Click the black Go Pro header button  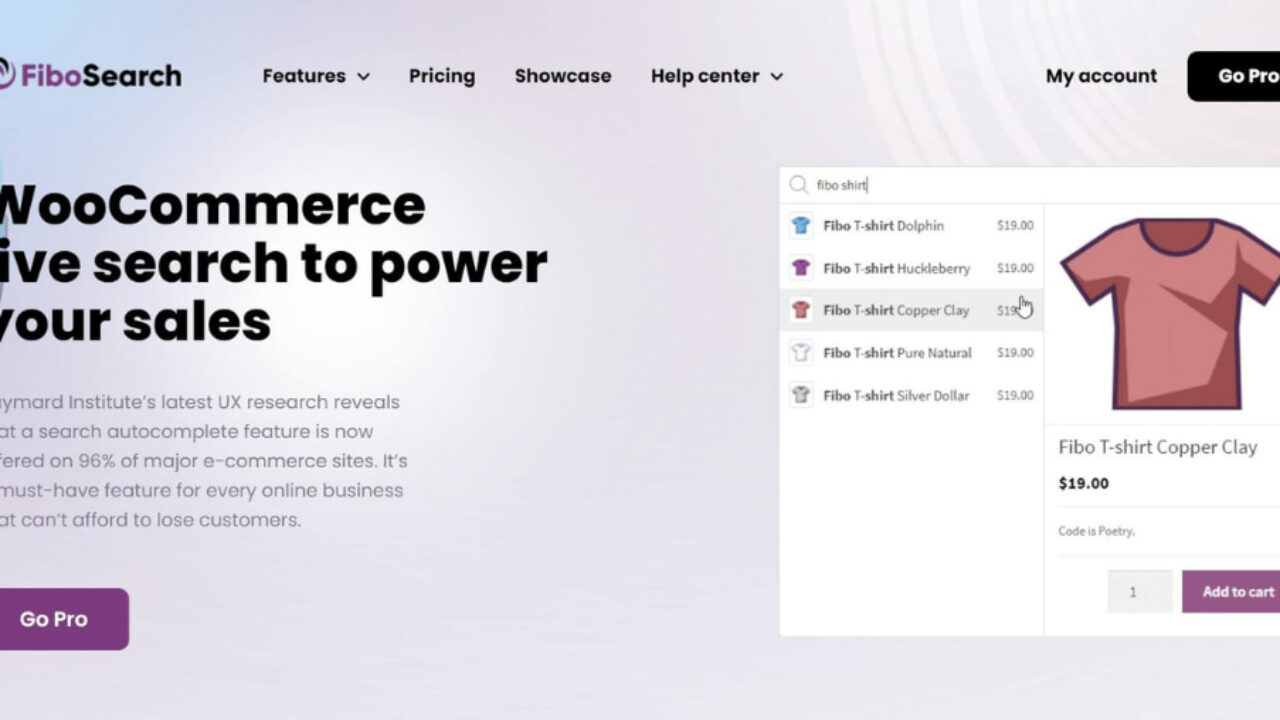(1234, 76)
